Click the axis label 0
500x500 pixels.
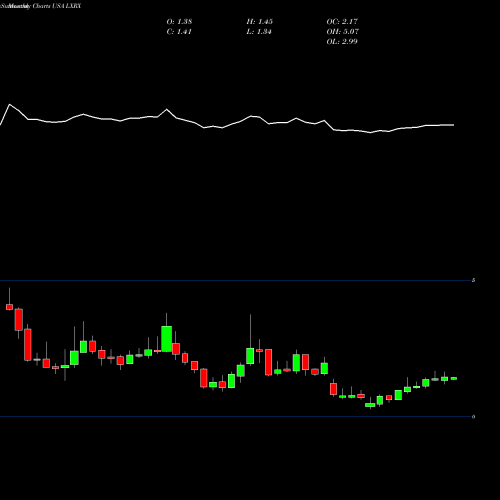pyautogui.click(x=473, y=417)
